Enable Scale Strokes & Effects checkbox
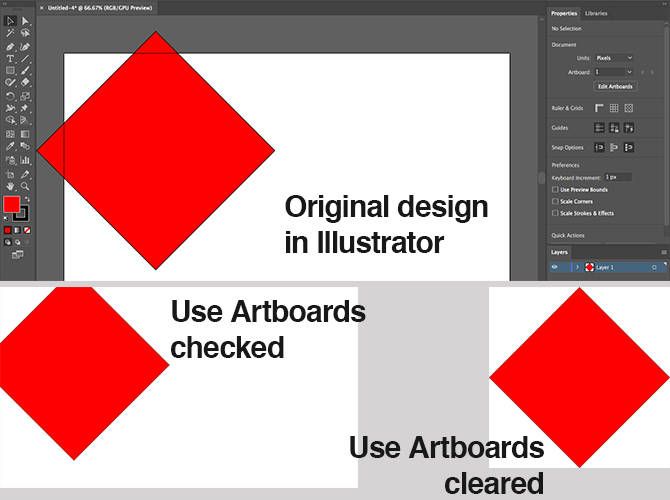 555,213
